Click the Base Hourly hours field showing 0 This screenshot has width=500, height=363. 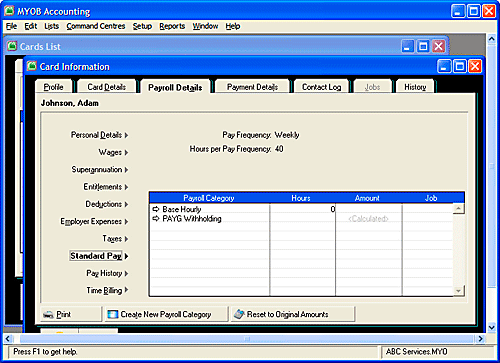pos(303,209)
